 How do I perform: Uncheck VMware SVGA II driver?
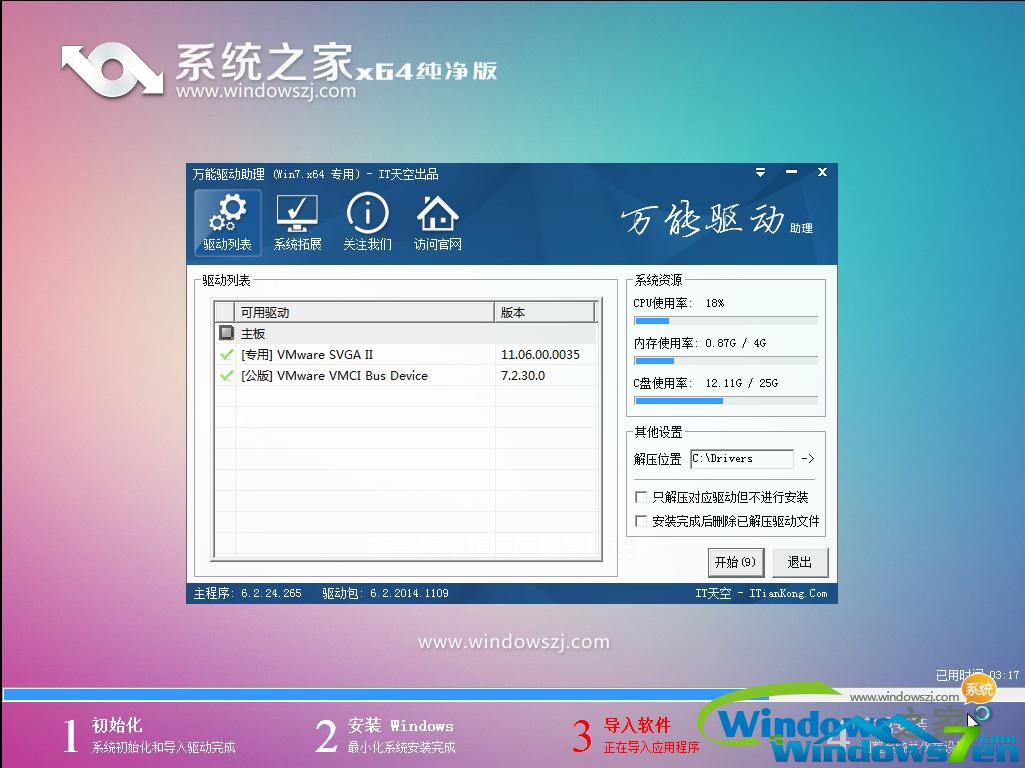(x=226, y=354)
